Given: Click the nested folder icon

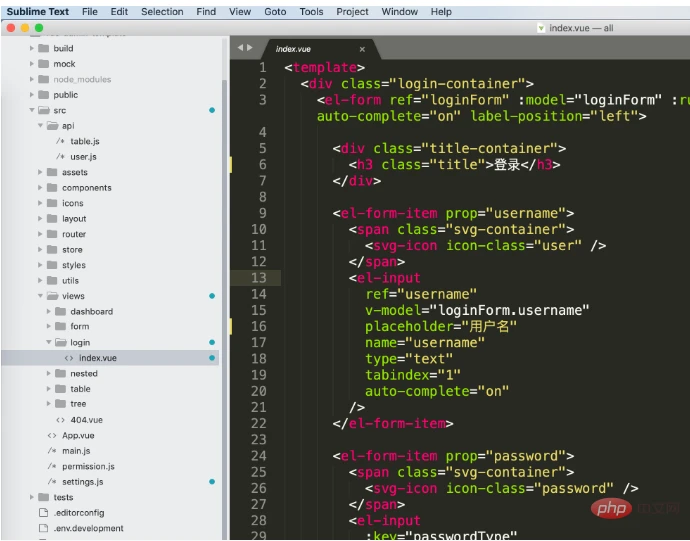Looking at the screenshot, I should pyautogui.click(x=60, y=373).
